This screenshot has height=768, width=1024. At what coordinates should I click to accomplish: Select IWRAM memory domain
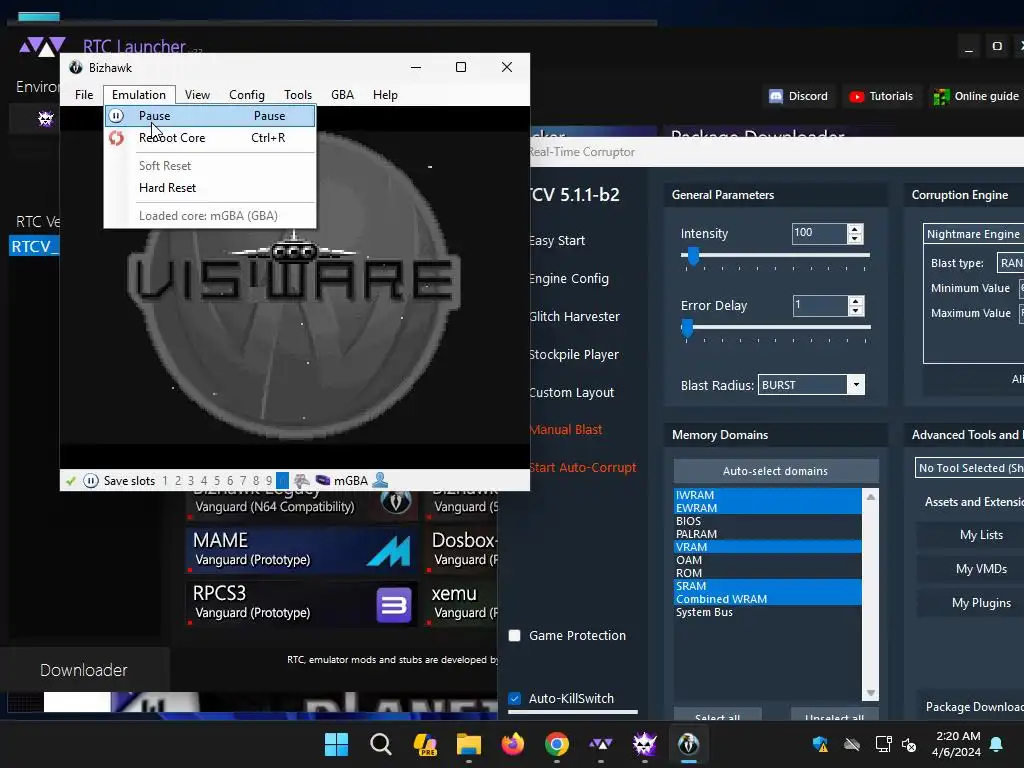point(767,495)
